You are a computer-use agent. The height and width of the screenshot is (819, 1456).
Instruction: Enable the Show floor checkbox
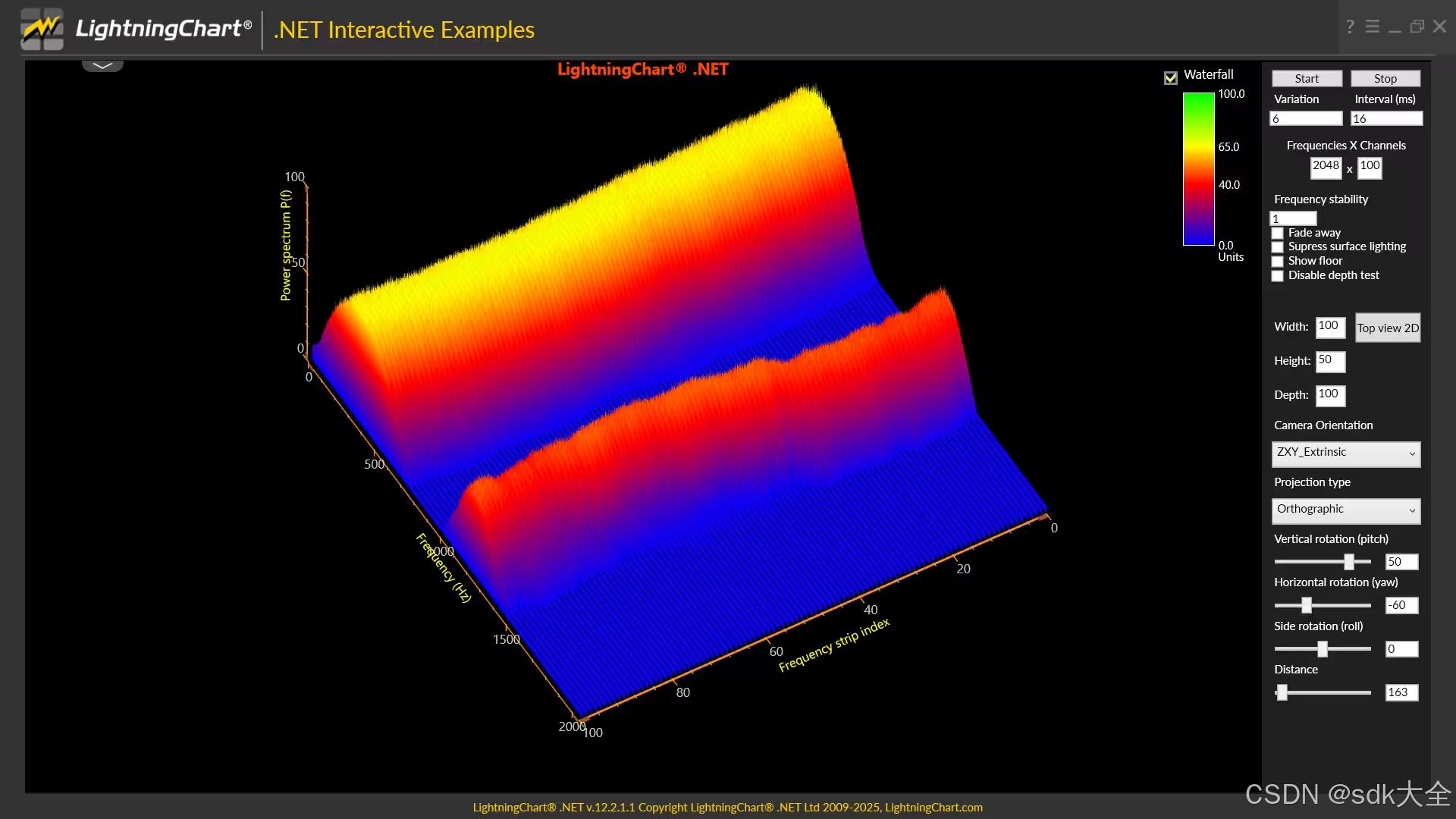pos(1278,262)
